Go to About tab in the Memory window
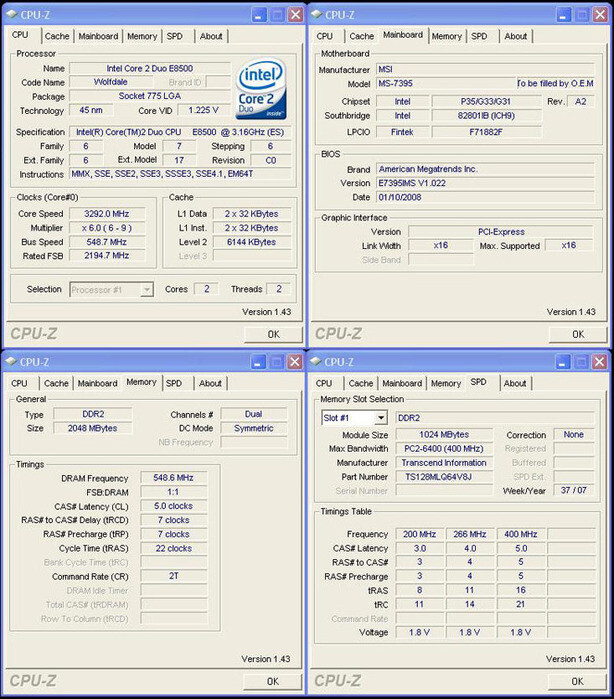 (x=210, y=383)
